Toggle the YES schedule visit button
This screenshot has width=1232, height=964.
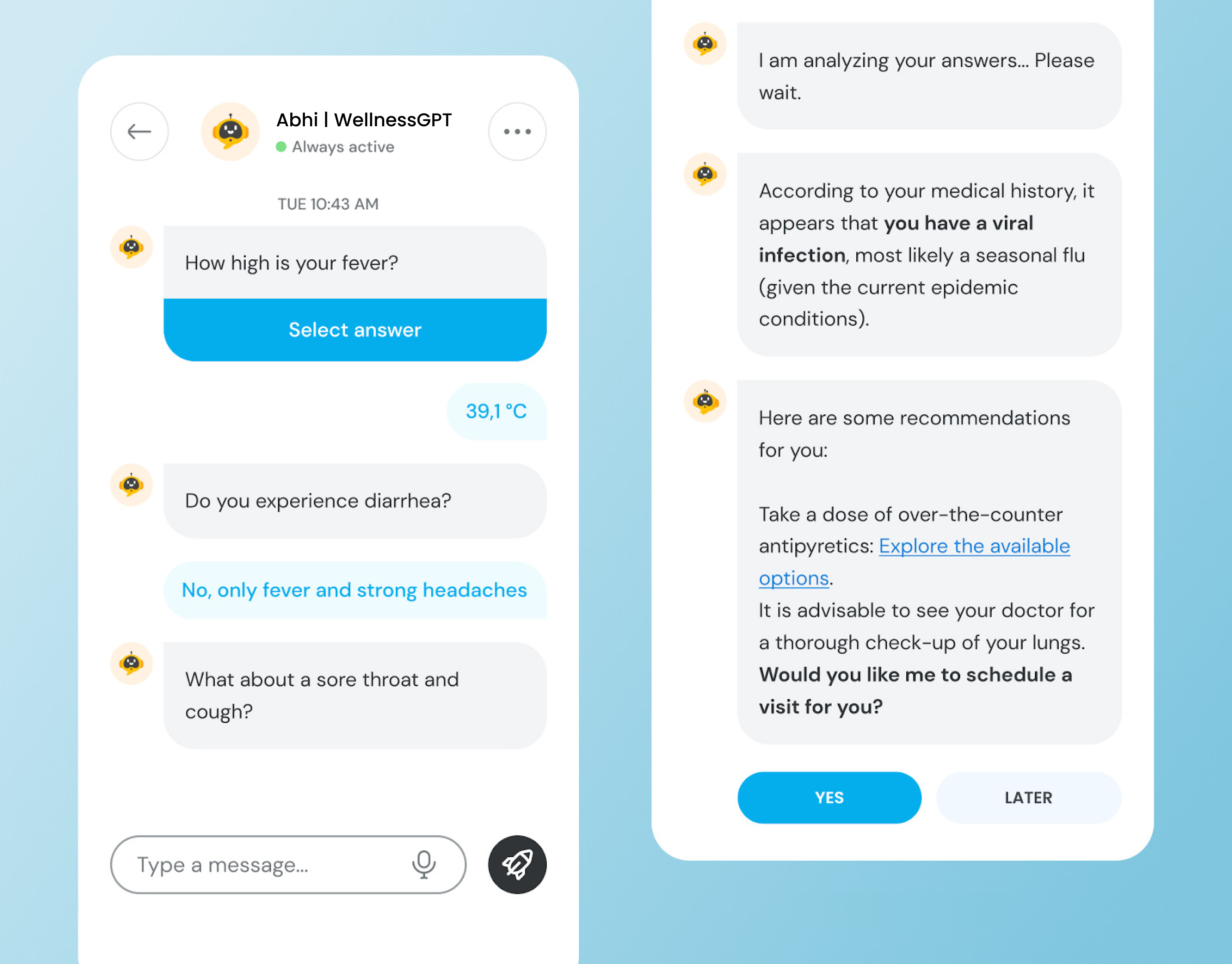point(828,796)
